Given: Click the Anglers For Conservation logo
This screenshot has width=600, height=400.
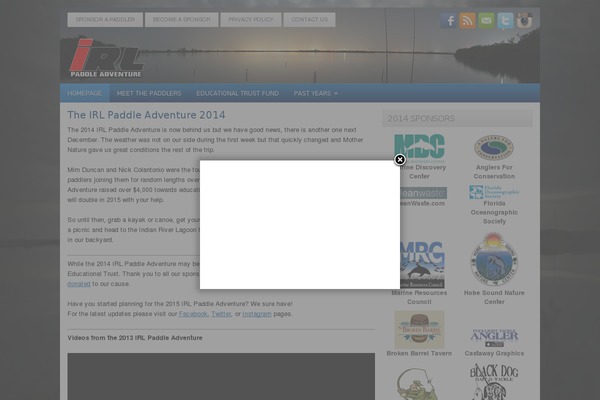Looking at the screenshot, I should tap(494, 147).
